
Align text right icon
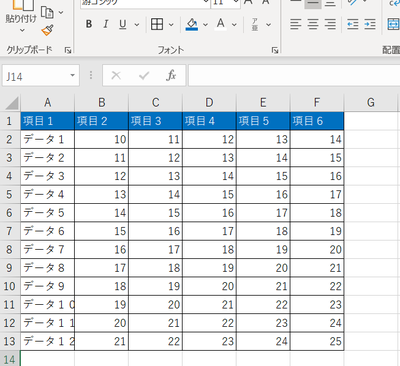(x=330, y=24)
